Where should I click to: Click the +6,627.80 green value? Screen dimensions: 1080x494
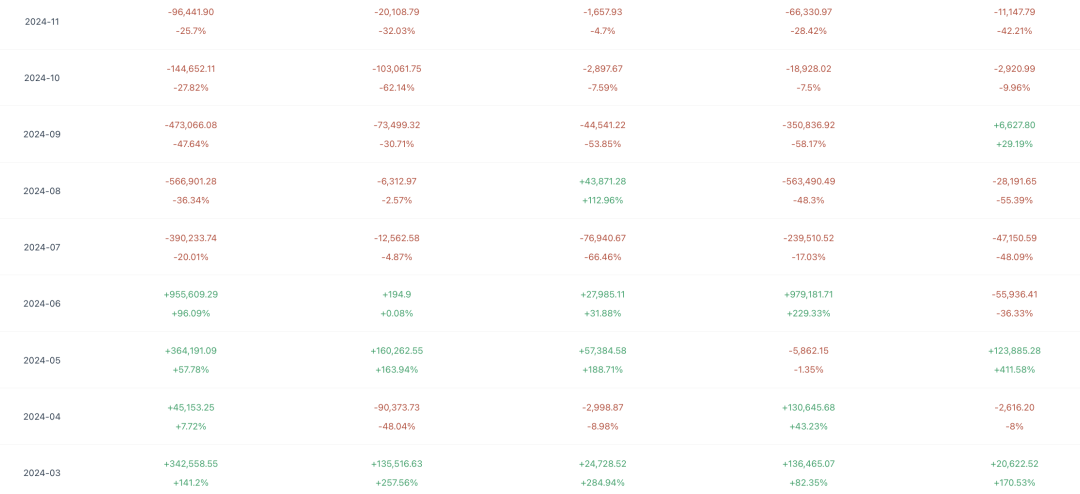[1015, 125]
